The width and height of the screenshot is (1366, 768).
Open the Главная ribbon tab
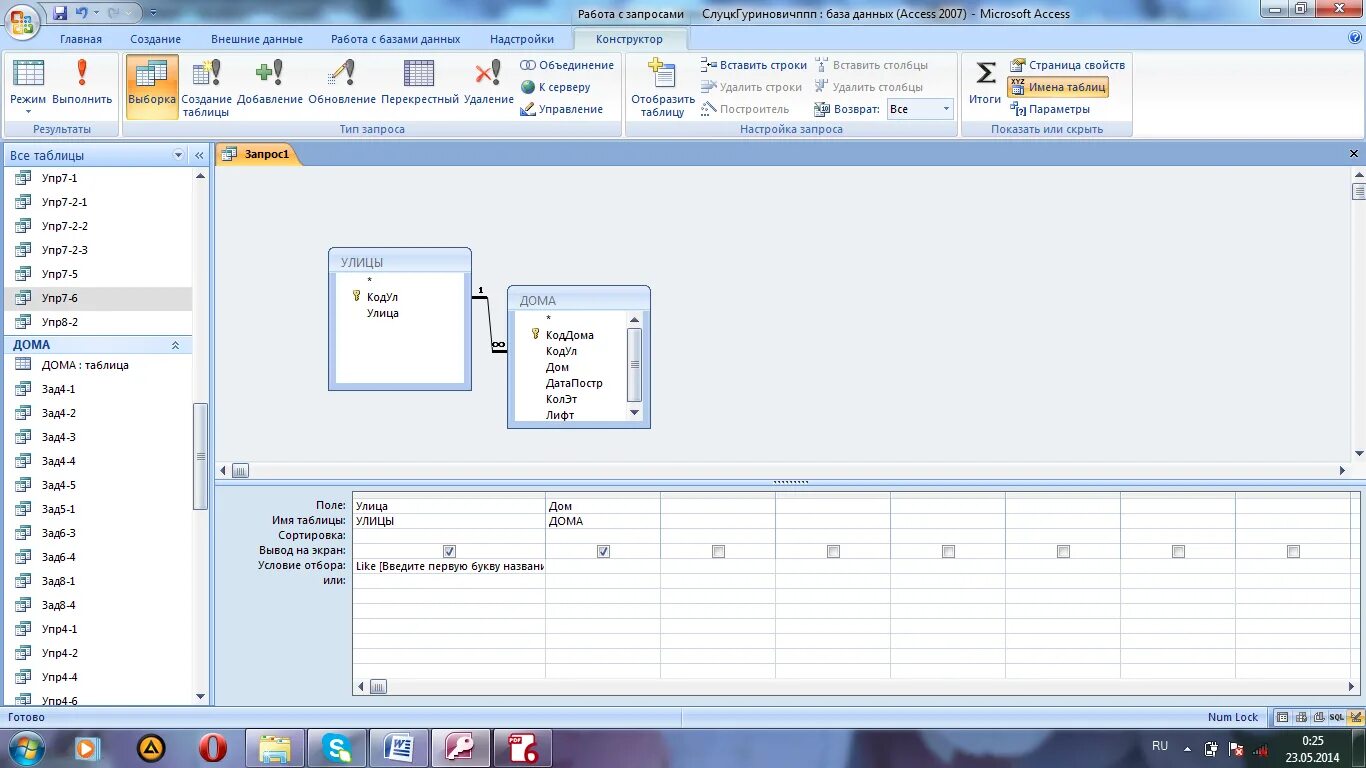[81, 39]
